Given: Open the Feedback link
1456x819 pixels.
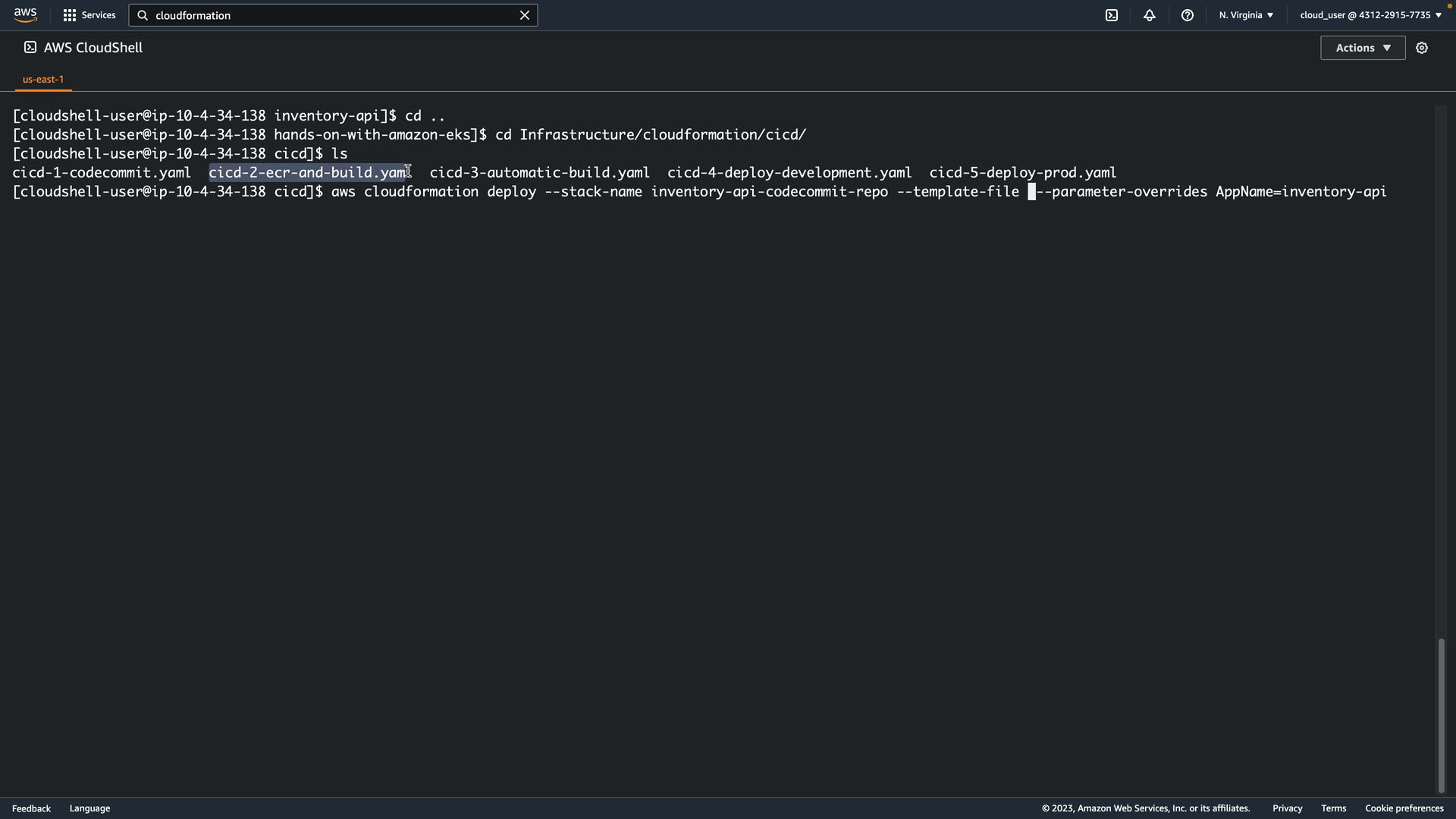Looking at the screenshot, I should 31,808.
